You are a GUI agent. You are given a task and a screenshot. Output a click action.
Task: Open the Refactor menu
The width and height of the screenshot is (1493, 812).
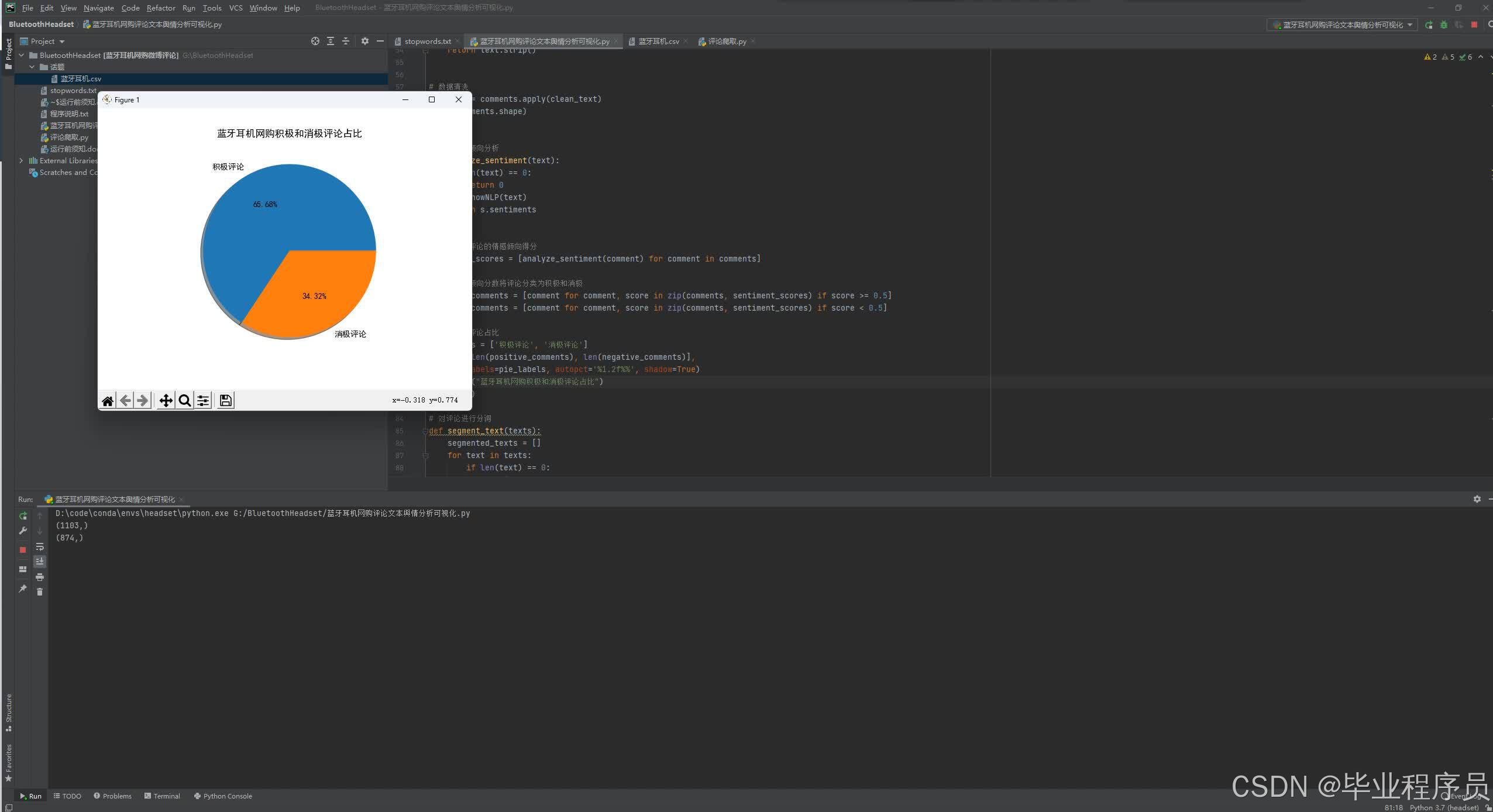[x=160, y=8]
